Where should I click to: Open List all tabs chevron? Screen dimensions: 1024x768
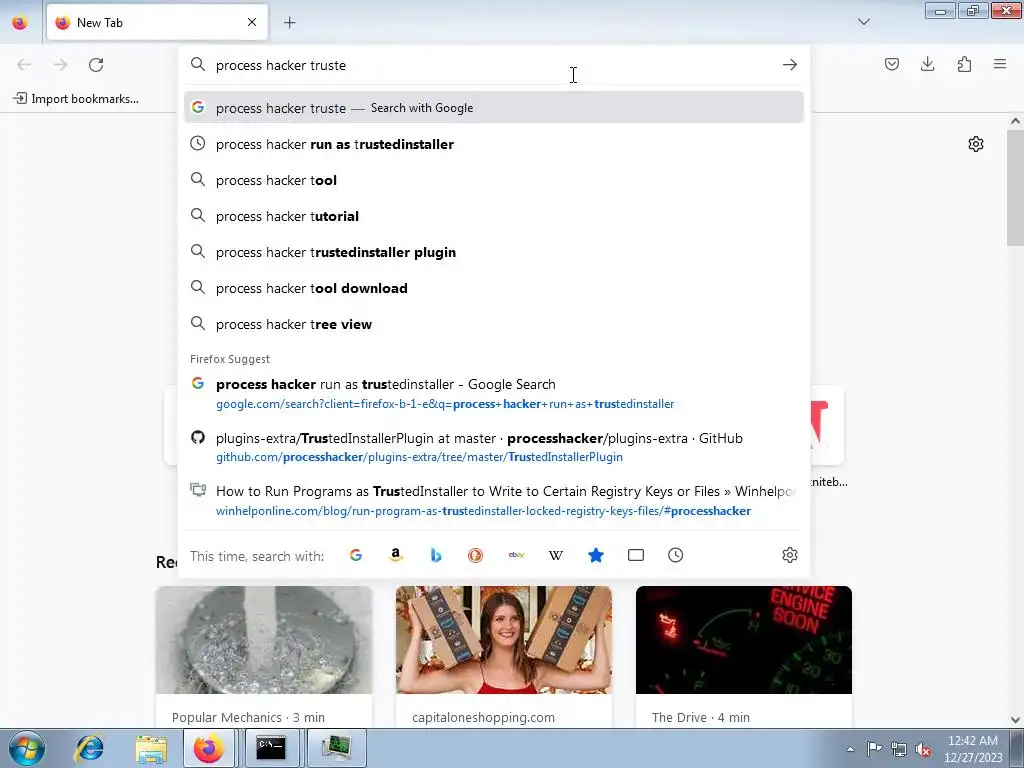pos(864,22)
